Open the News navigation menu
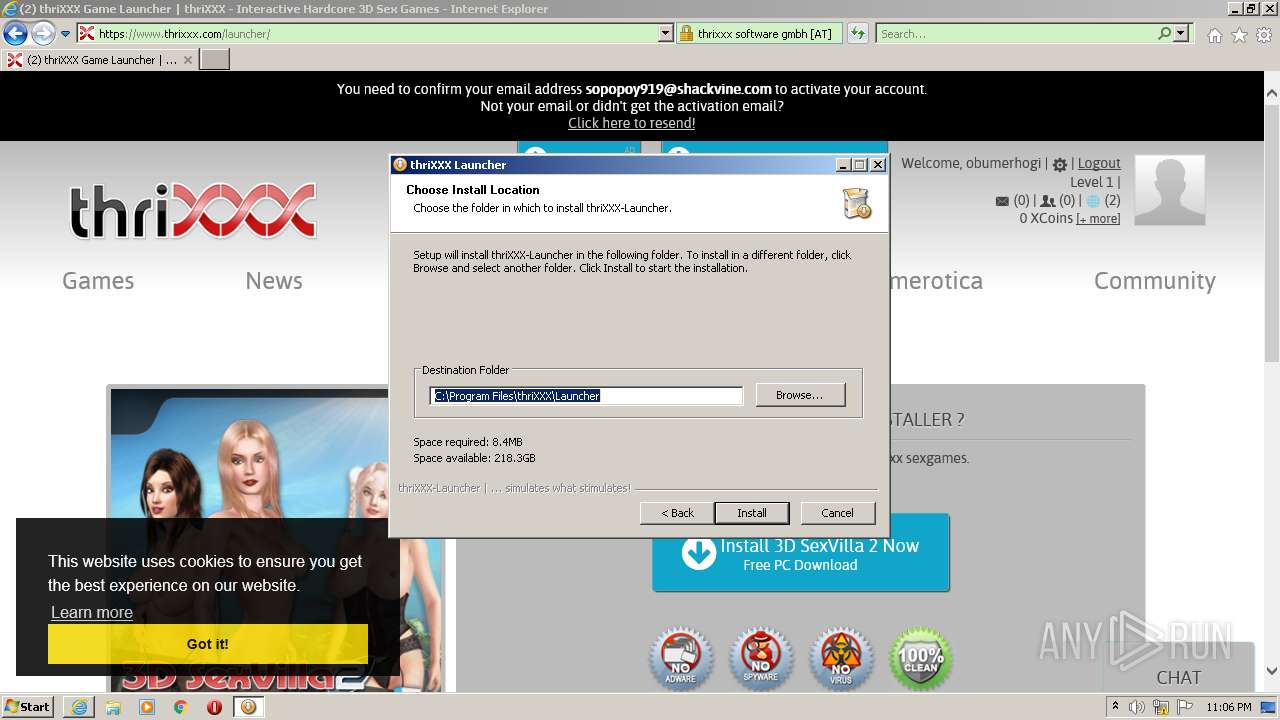This screenshot has height=720, width=1280. (274, 281)
